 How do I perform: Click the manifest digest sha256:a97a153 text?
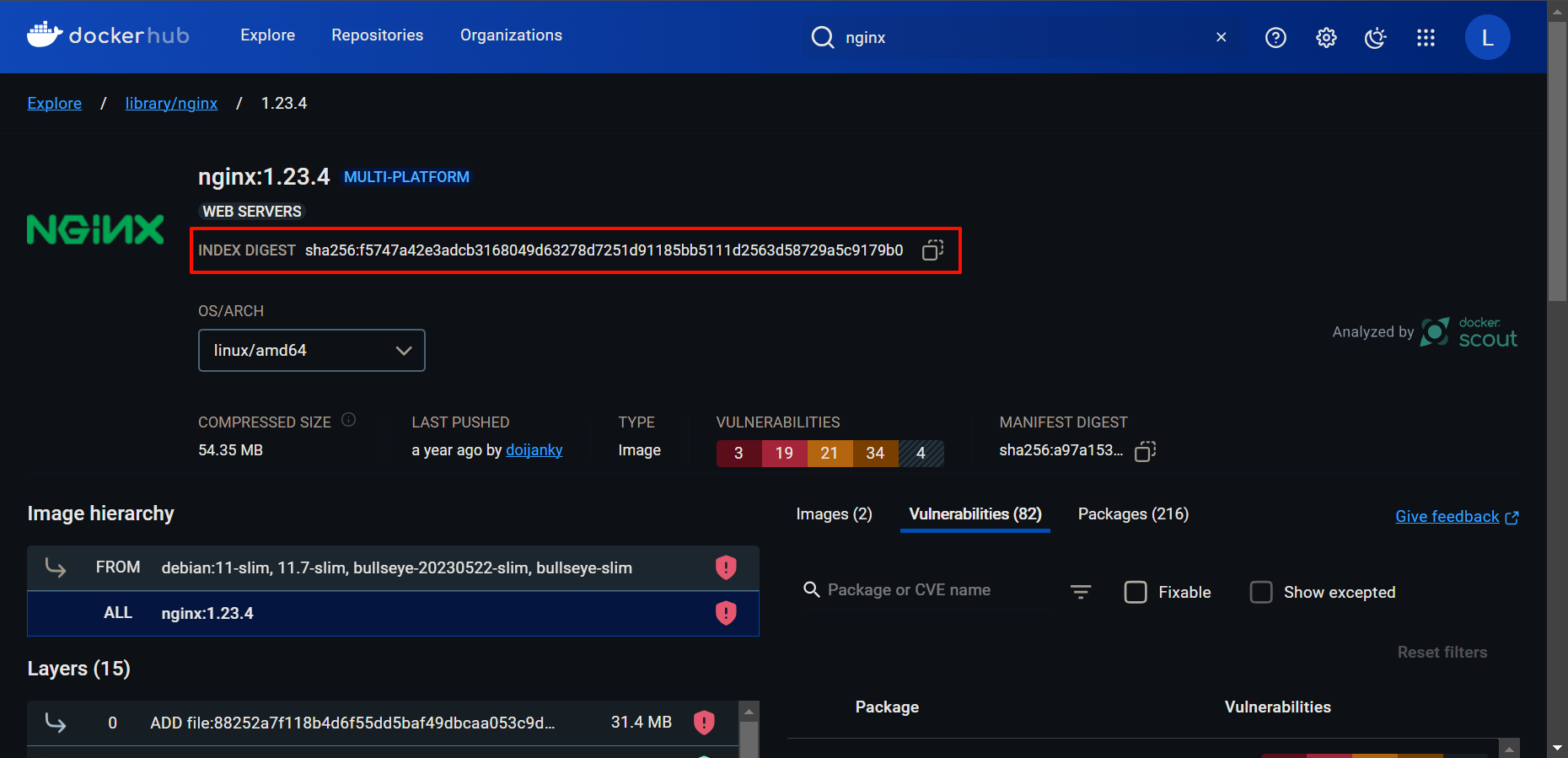coord(1061,450)
